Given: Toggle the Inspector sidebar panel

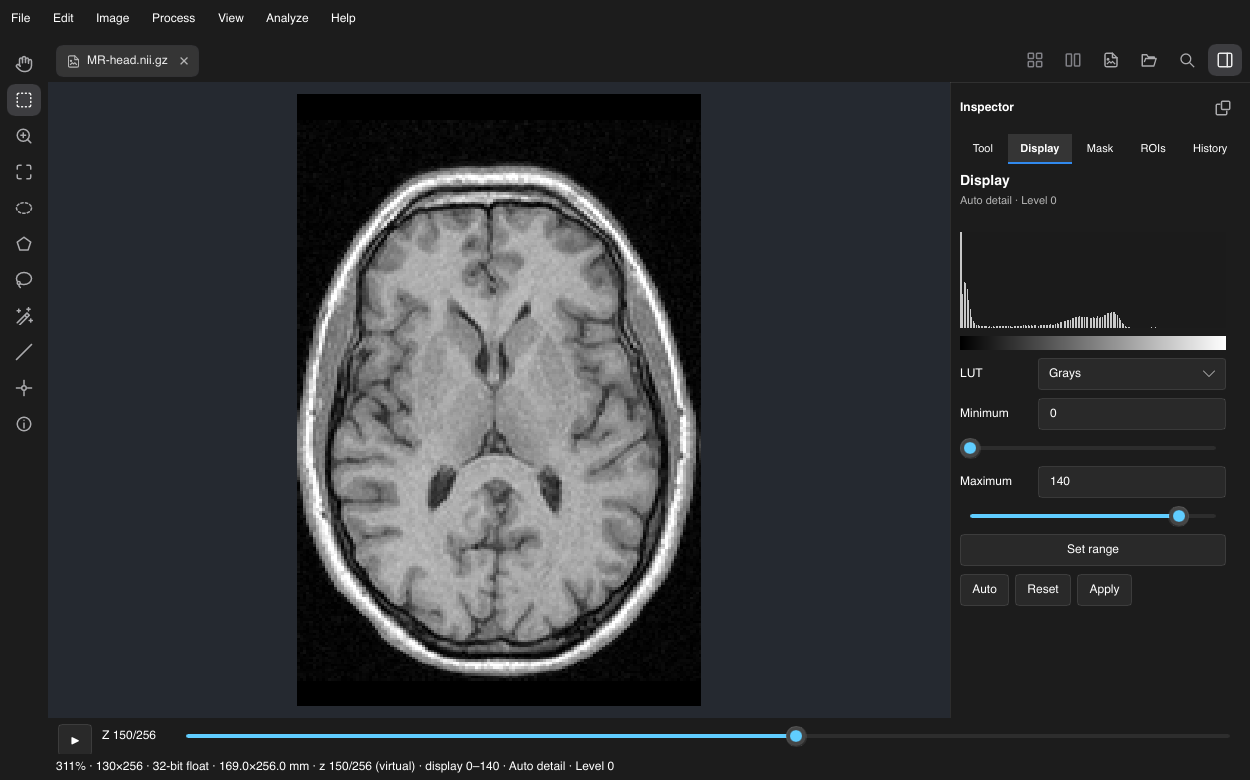Looking at the screenshot, I should pos(1225,60).
